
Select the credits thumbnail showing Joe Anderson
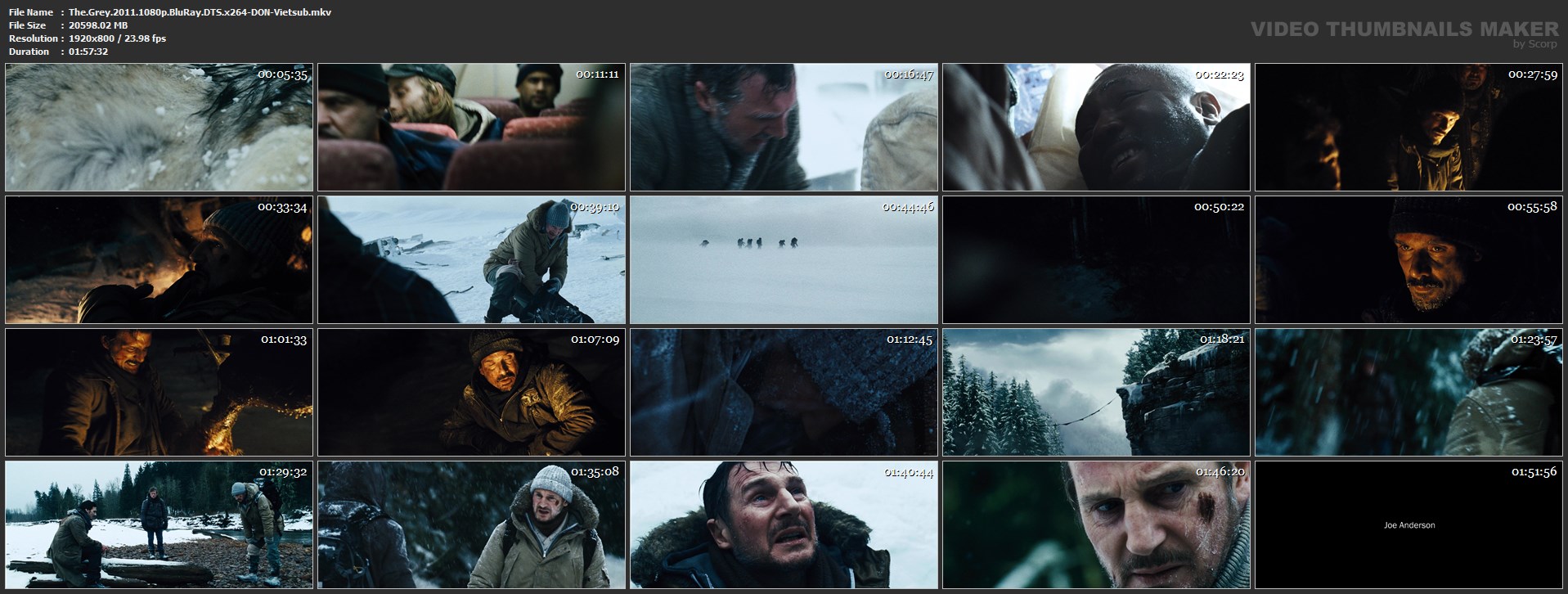click(x=1409, y=524)
